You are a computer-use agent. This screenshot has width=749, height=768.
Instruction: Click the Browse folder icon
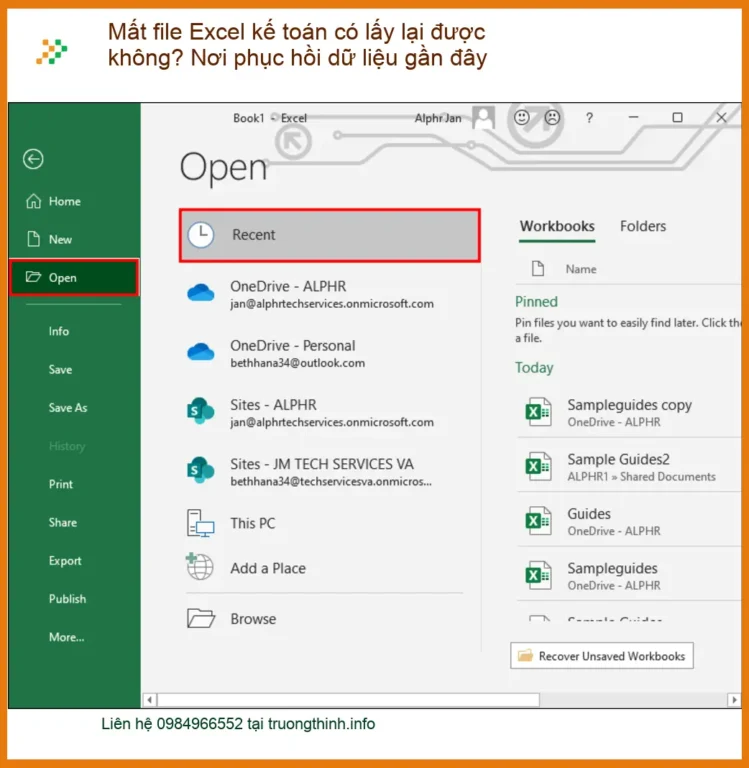200,618
